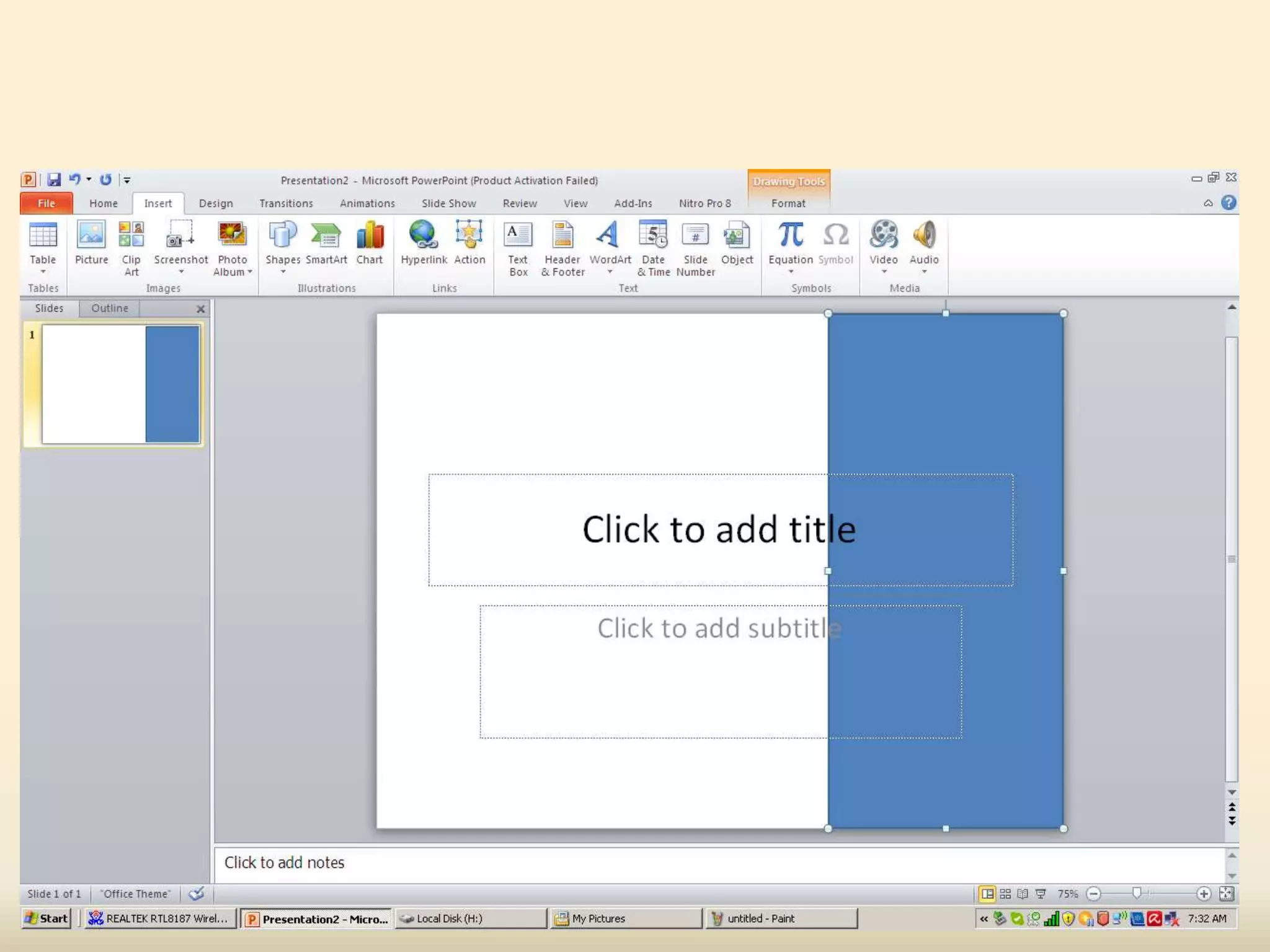The height and width of the screenshot is (952, 1270).
Task: Select slide 1 thumbnail in Slides pane
Action: pyautogui.click(x=120, y=384)
